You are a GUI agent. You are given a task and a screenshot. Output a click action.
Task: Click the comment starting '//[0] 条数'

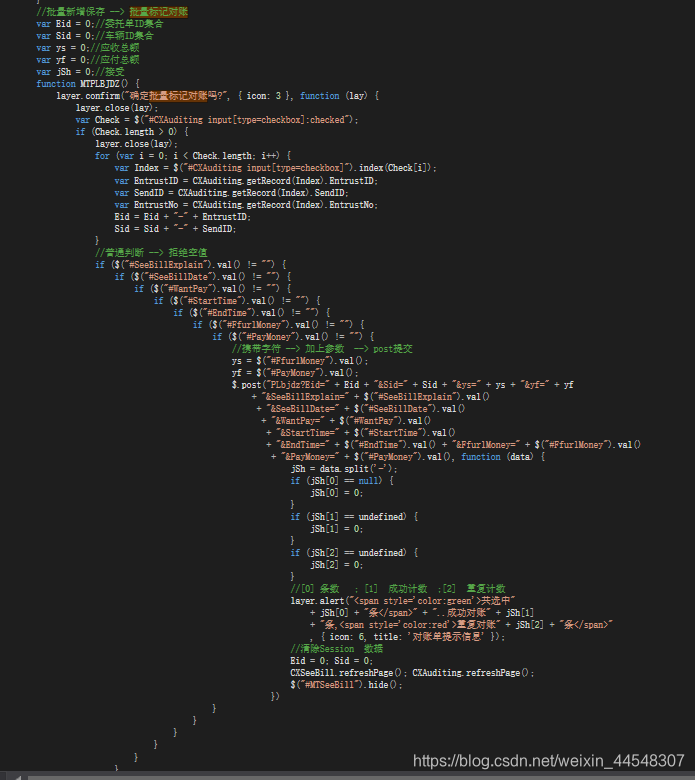tap(398, 588)
